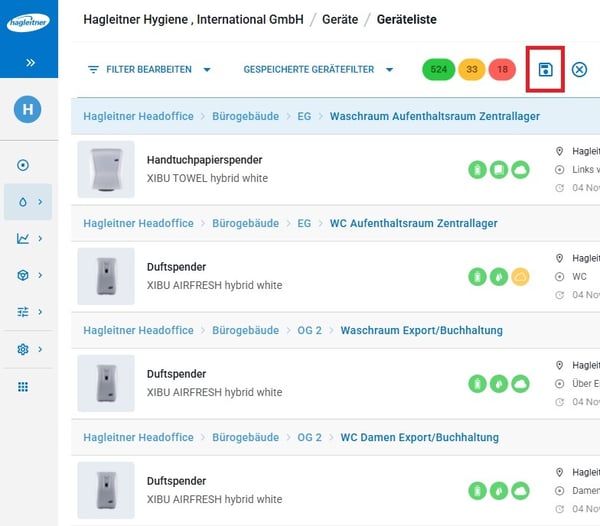Click the target circle icon in sidebar
Viewport: 600px width, 526px height.
[24, 165]
